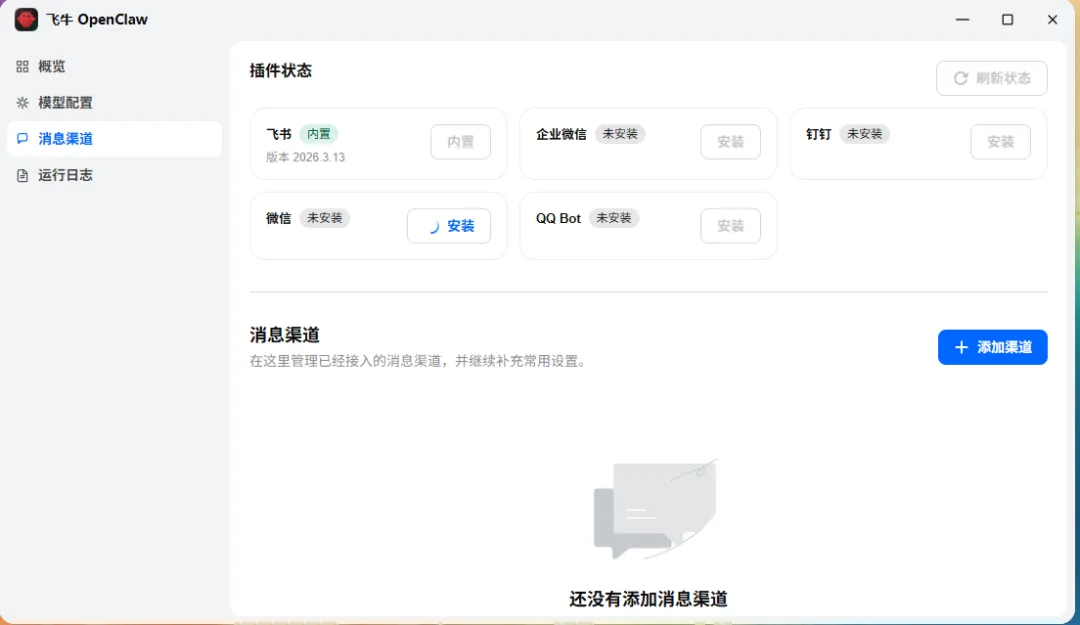Click the 还没有添加消息渠道 empty message
1080x625 pixels.
pyautogui.click(x=648, y=599)
